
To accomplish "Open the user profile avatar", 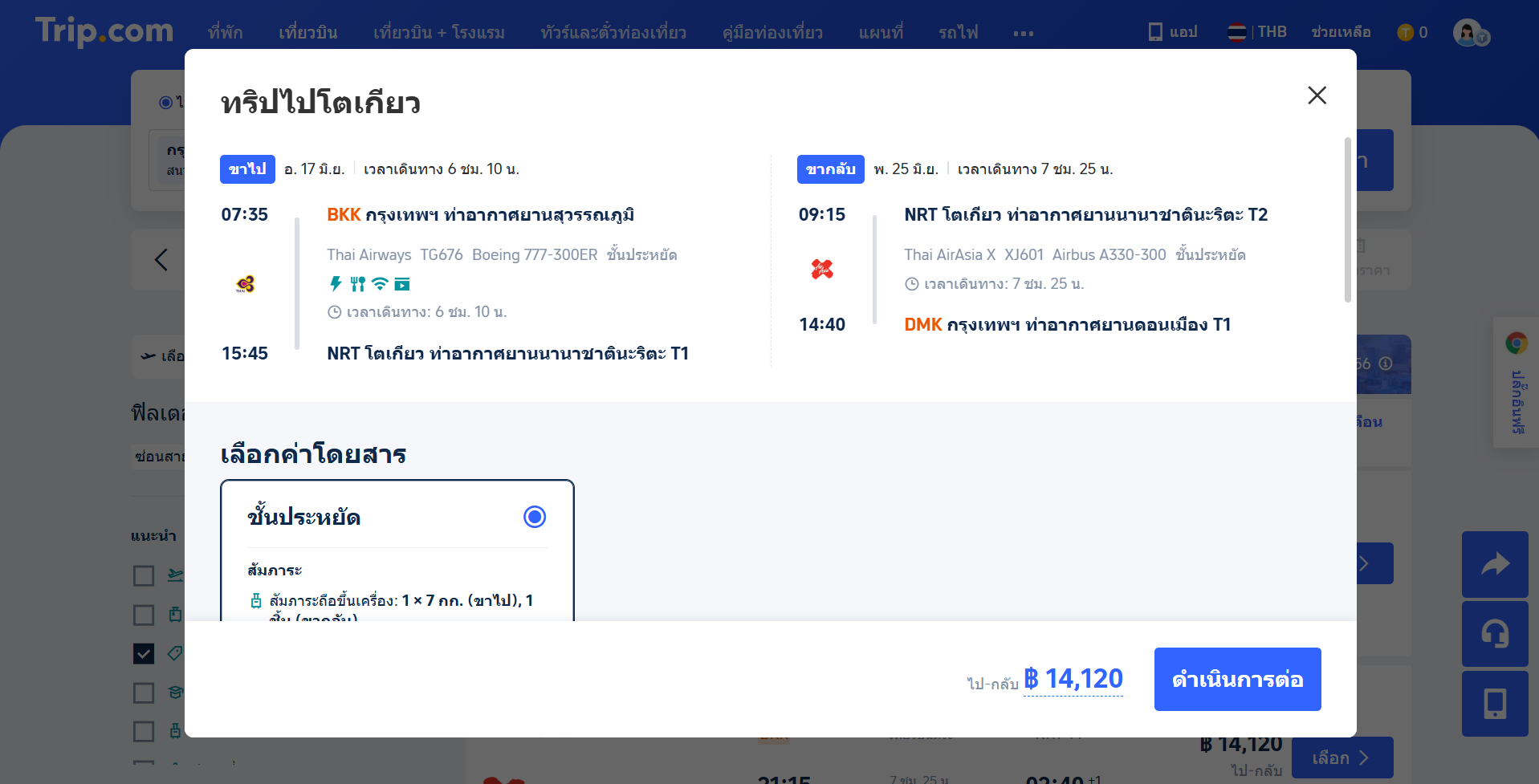I will click(1469, 33).
